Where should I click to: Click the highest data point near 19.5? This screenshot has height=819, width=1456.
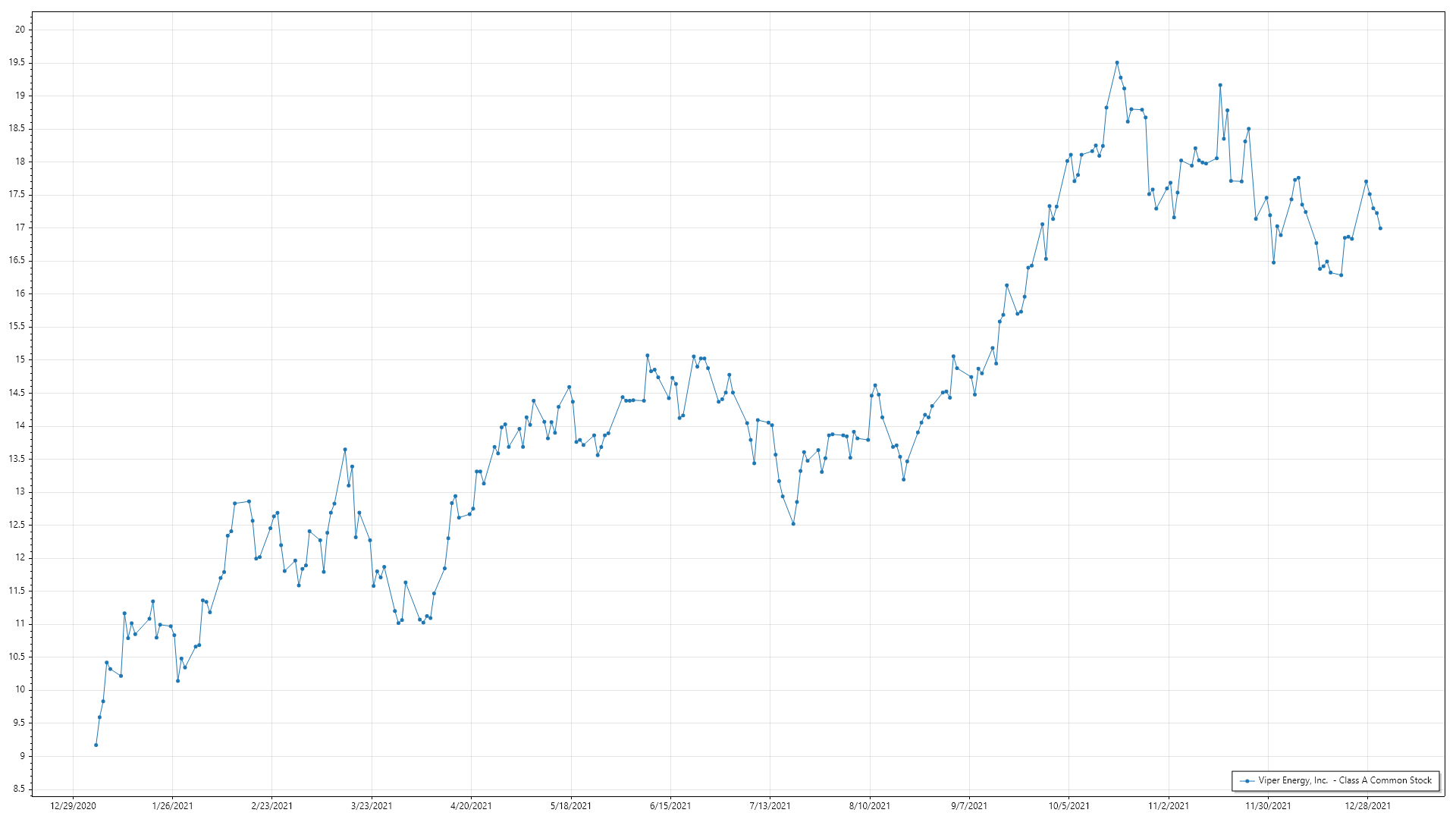tap(1117, 63)
